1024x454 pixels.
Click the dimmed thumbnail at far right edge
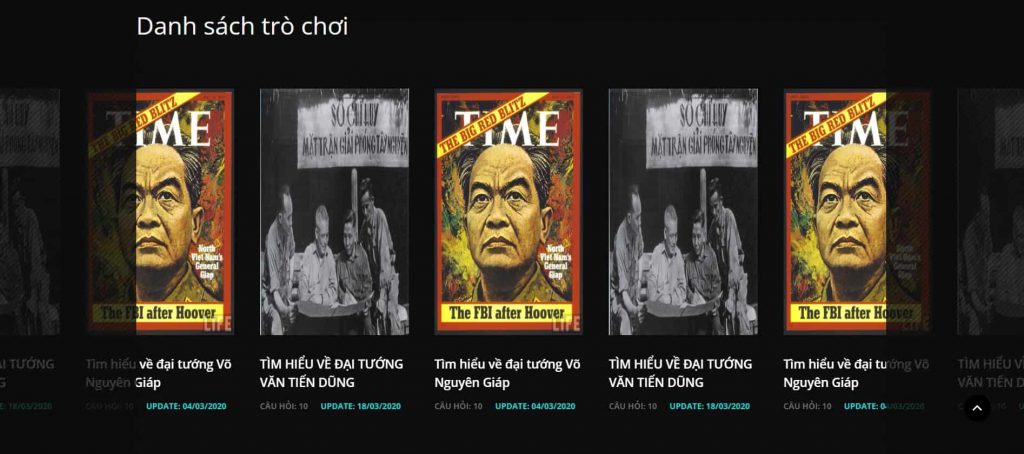tap(991, 212)
